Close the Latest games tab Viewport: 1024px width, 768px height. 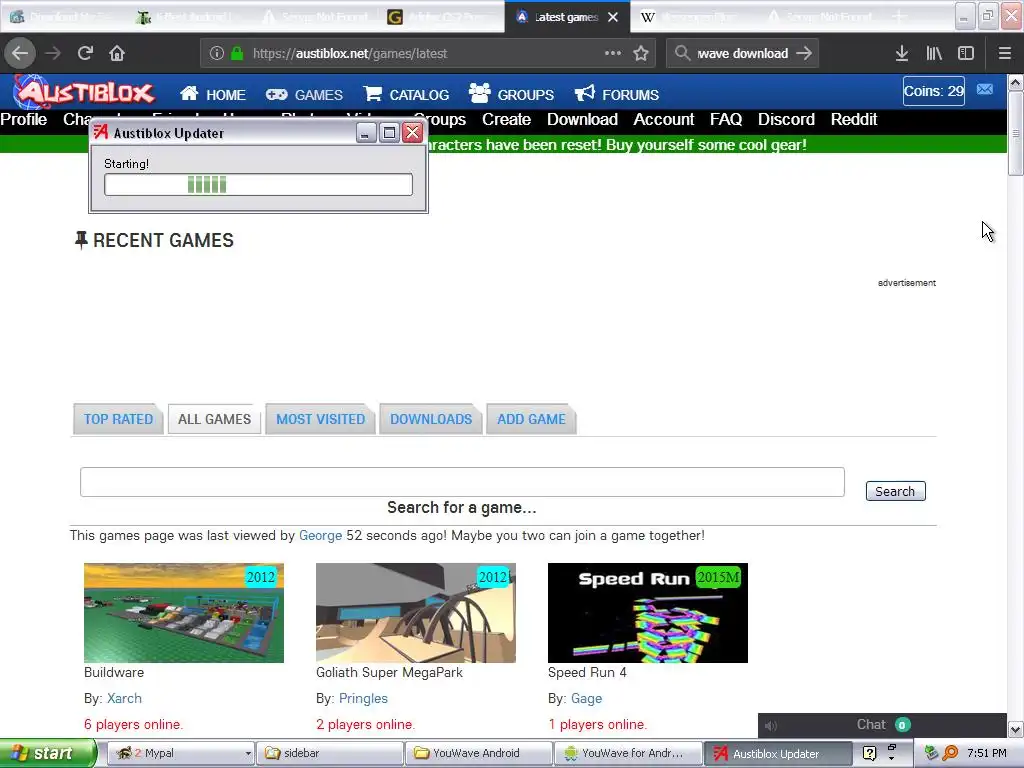pos(613,17)
